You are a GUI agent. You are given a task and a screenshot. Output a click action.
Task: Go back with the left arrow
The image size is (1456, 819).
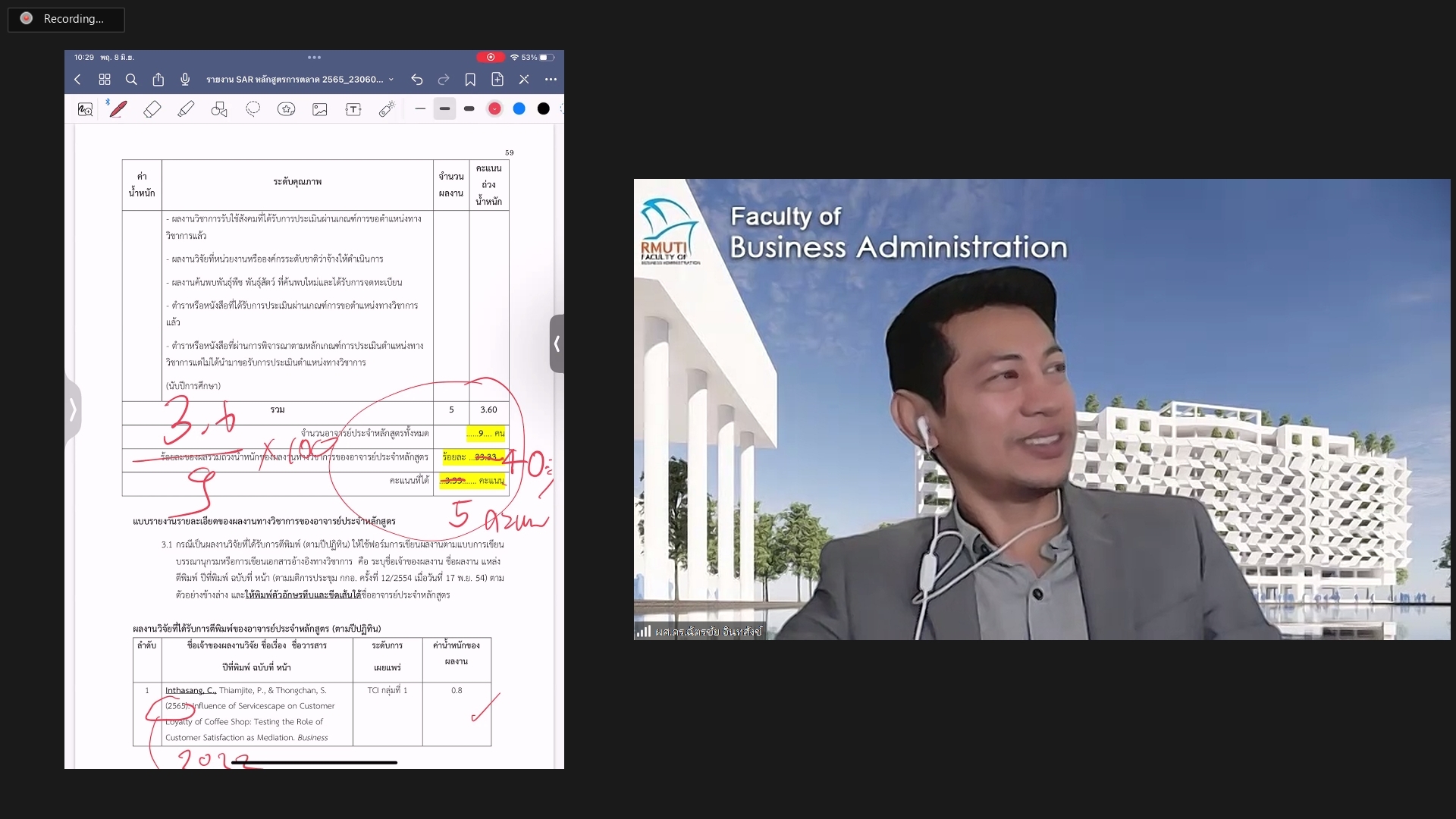click(x=77, y=79)
